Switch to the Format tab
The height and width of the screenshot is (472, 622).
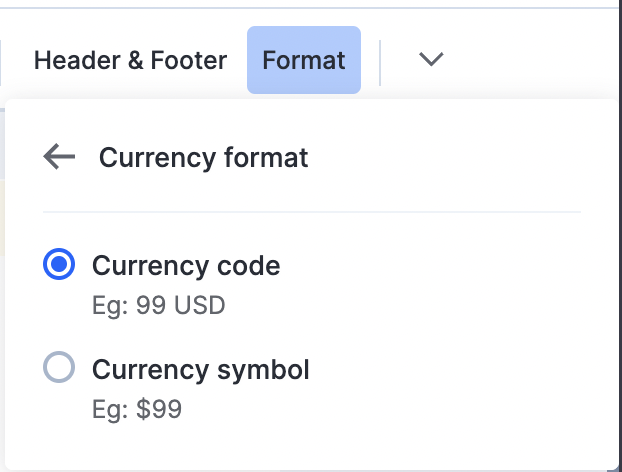tap(304, 60)
